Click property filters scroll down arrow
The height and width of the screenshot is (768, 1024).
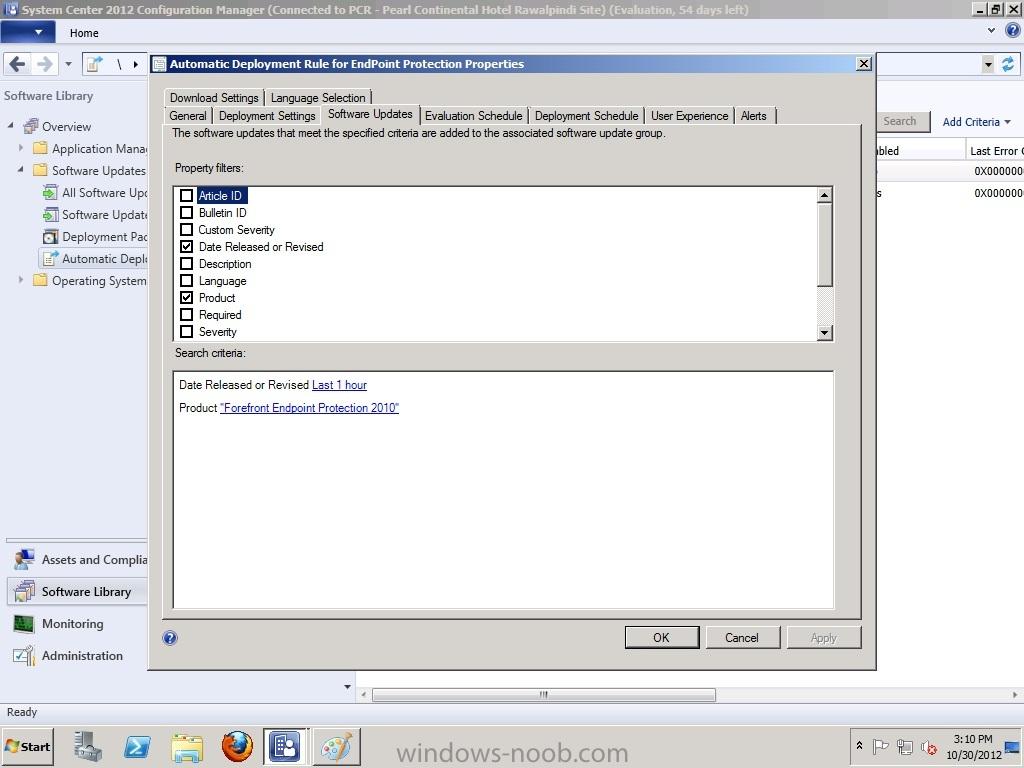click(x=825, y=333)
